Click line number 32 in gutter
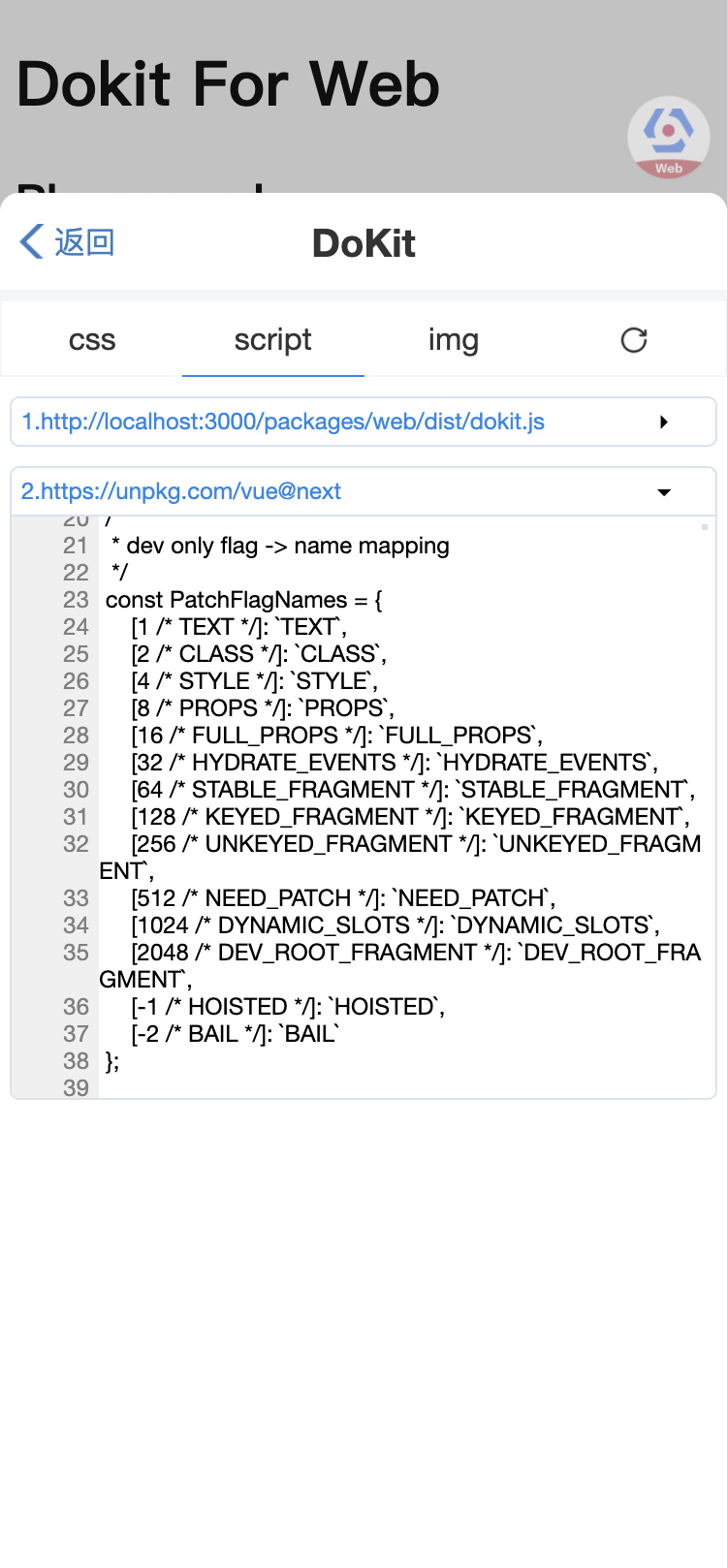Viewport: 728px width, 1568px height. (76, 844)
